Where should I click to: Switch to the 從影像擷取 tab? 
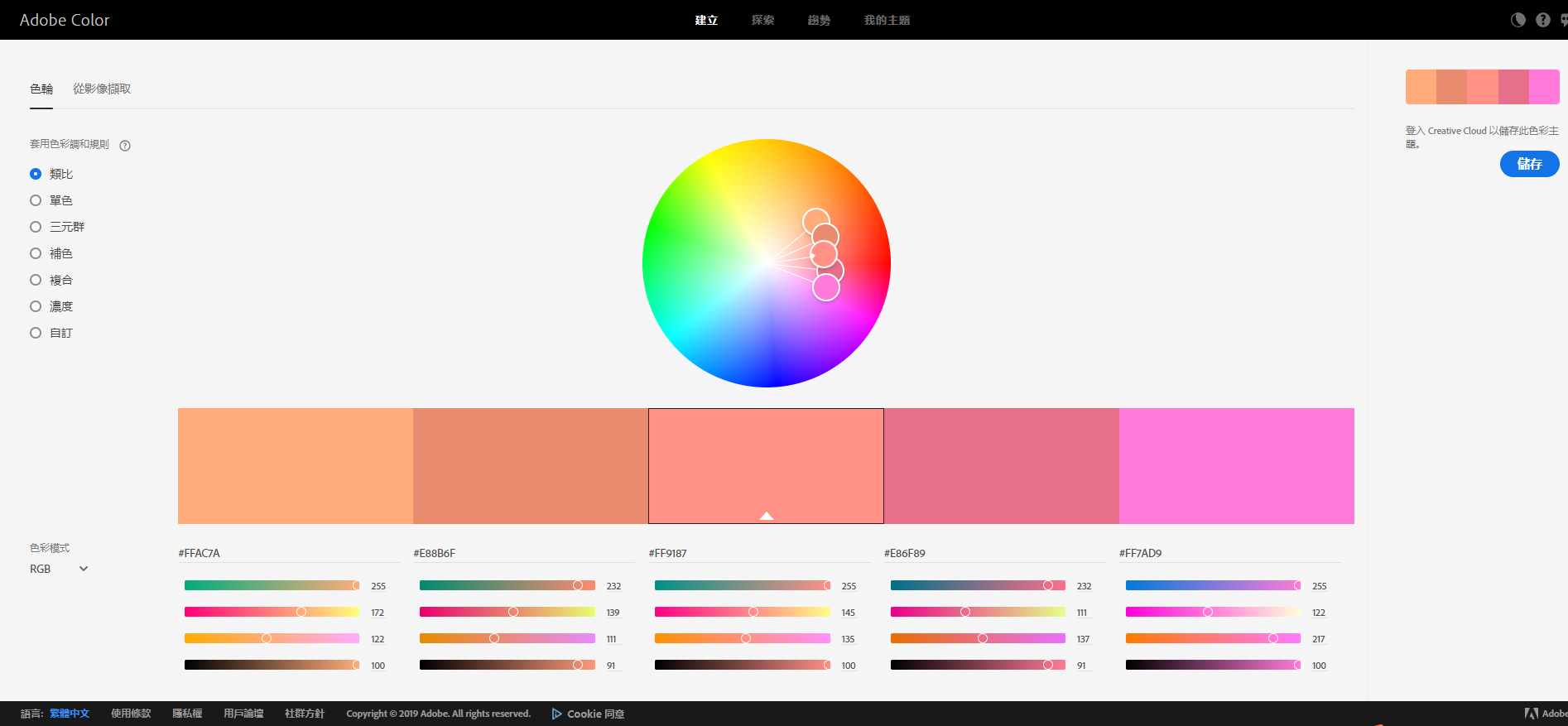pyautogui.click(x=102, y=89)
